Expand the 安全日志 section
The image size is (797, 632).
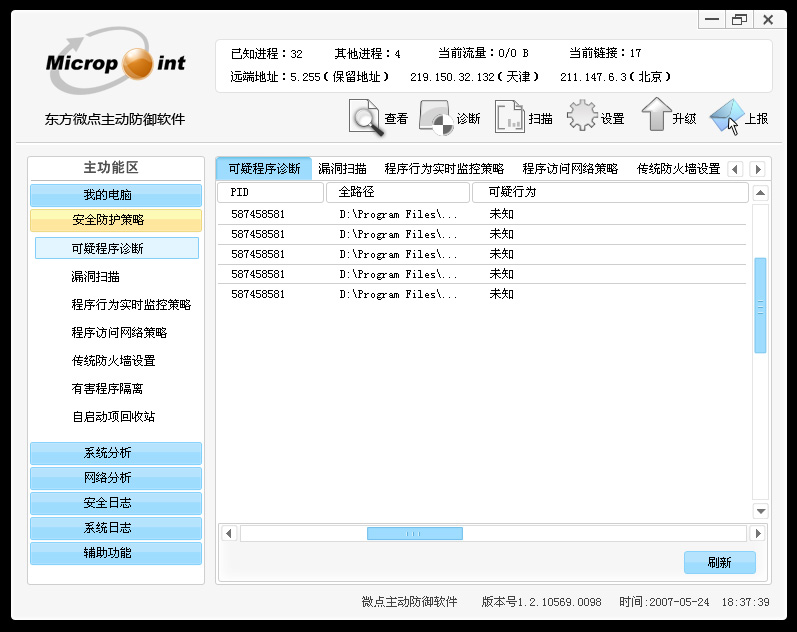click(115, 503)
